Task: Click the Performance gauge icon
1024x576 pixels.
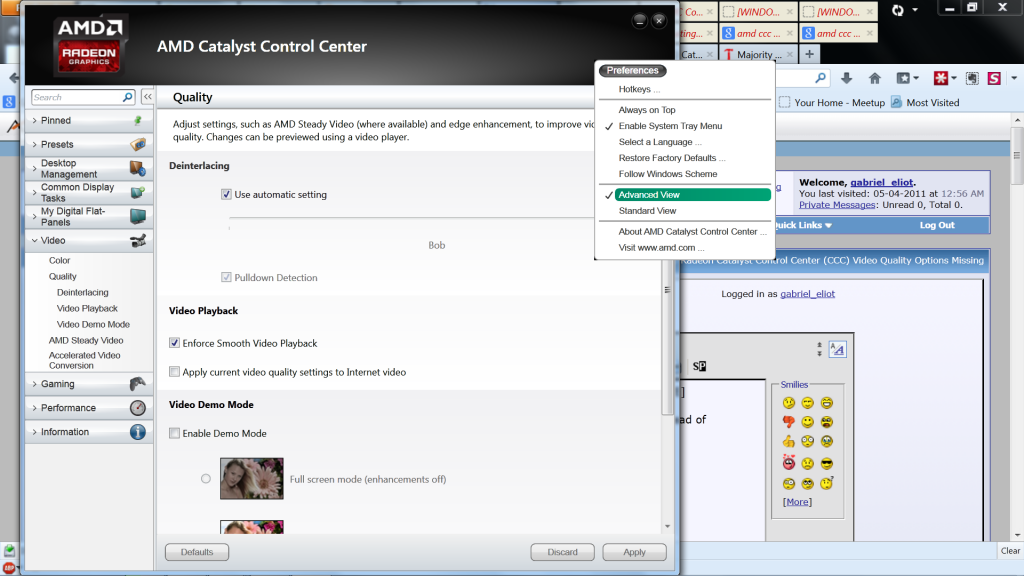Action: pyautogui.click(x=137, y=408)
